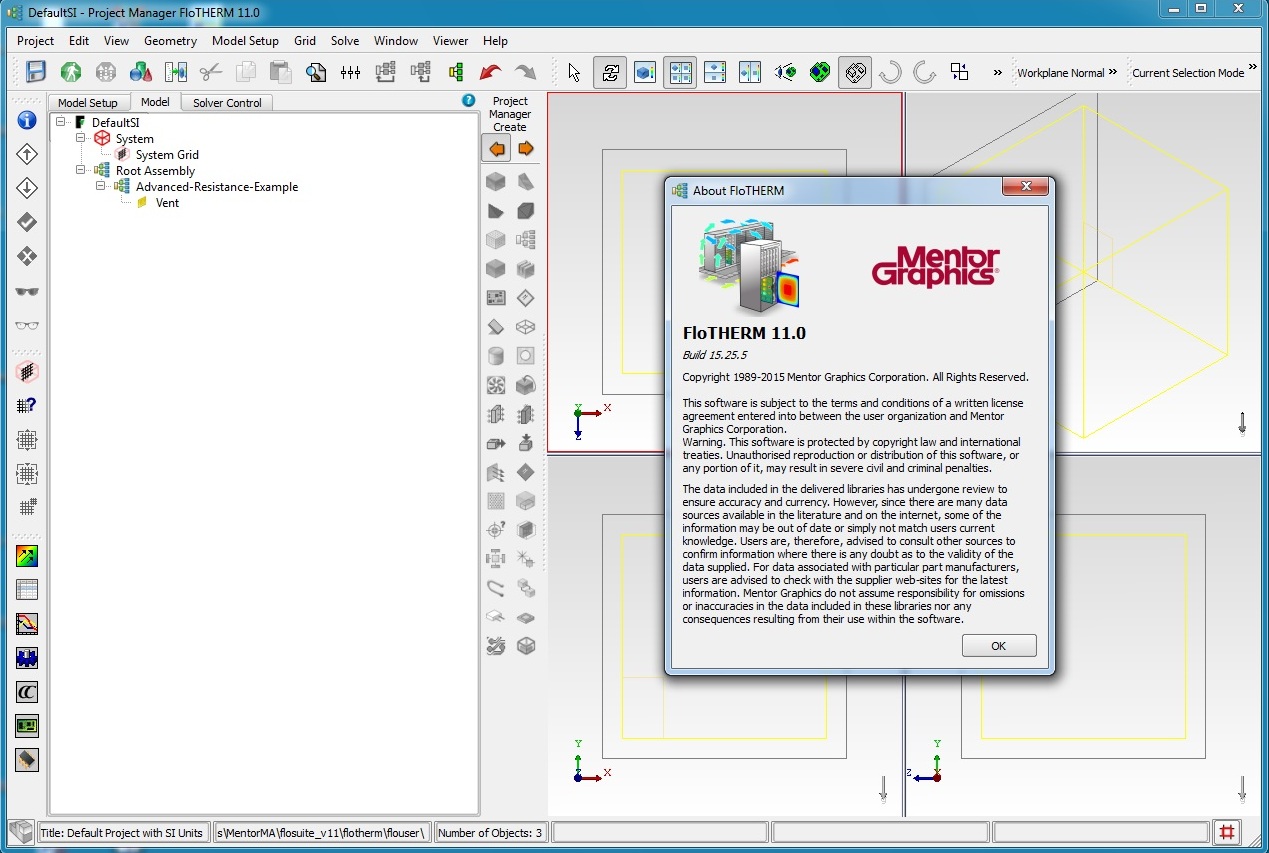Open the Project menu
Viewport: 1269px width, 853px height.
(x=36, y=41)
